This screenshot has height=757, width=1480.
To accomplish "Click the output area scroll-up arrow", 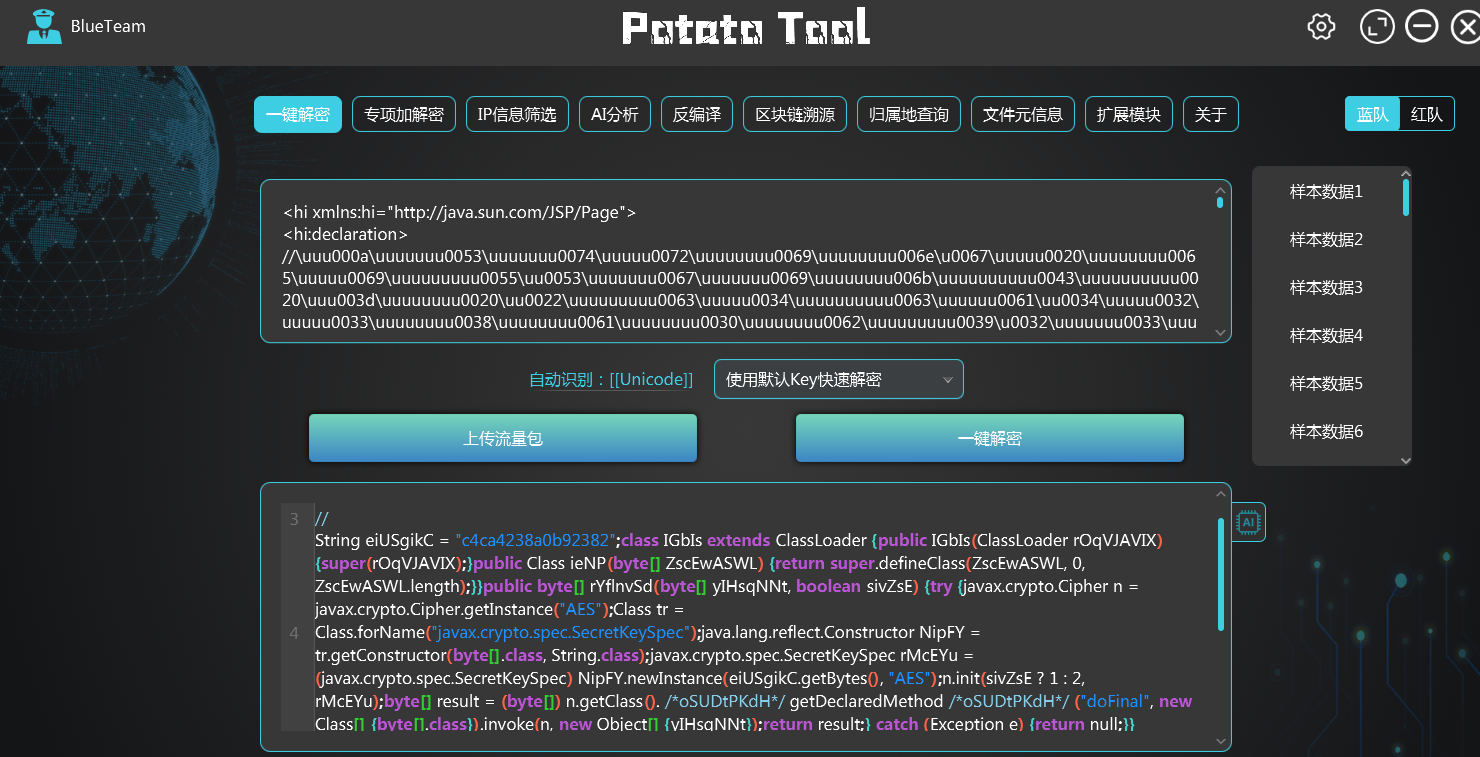I will pos(1220,493).
